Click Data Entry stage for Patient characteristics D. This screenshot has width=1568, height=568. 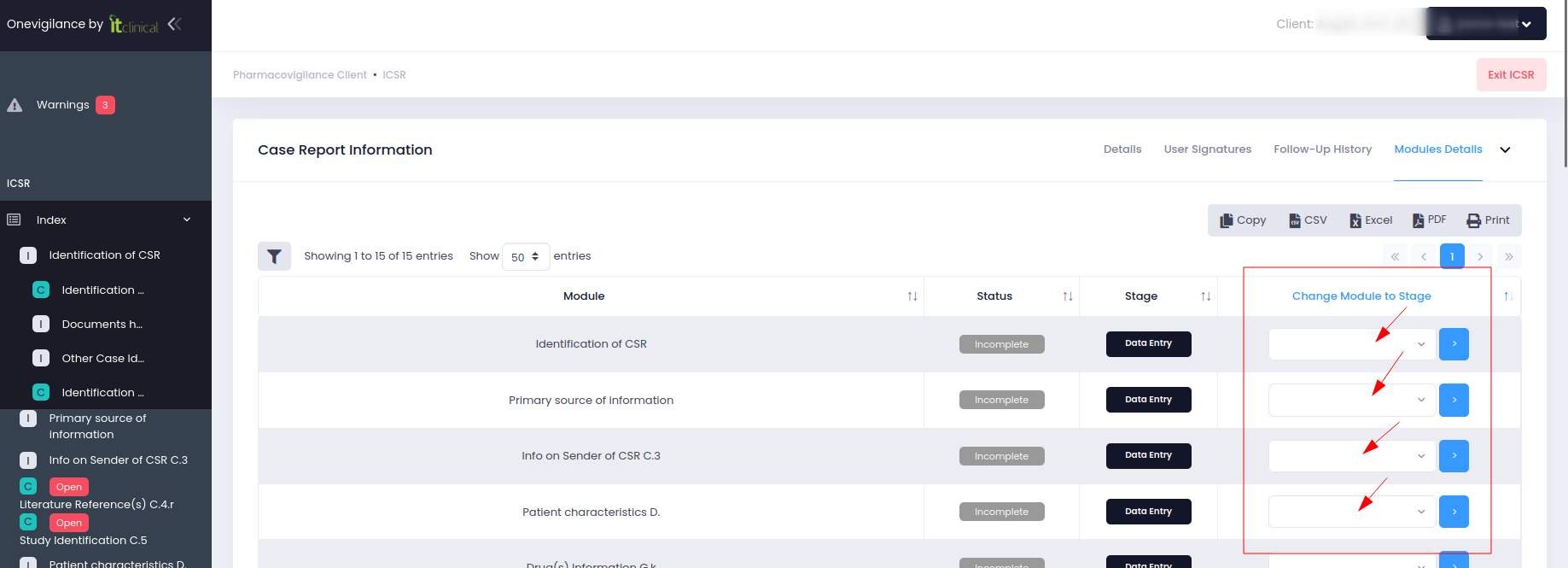coord(1148,512)
